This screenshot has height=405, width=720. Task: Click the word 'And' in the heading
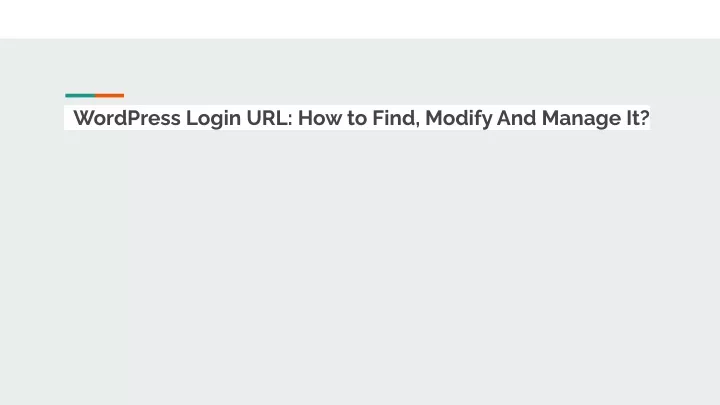(517, 118)
